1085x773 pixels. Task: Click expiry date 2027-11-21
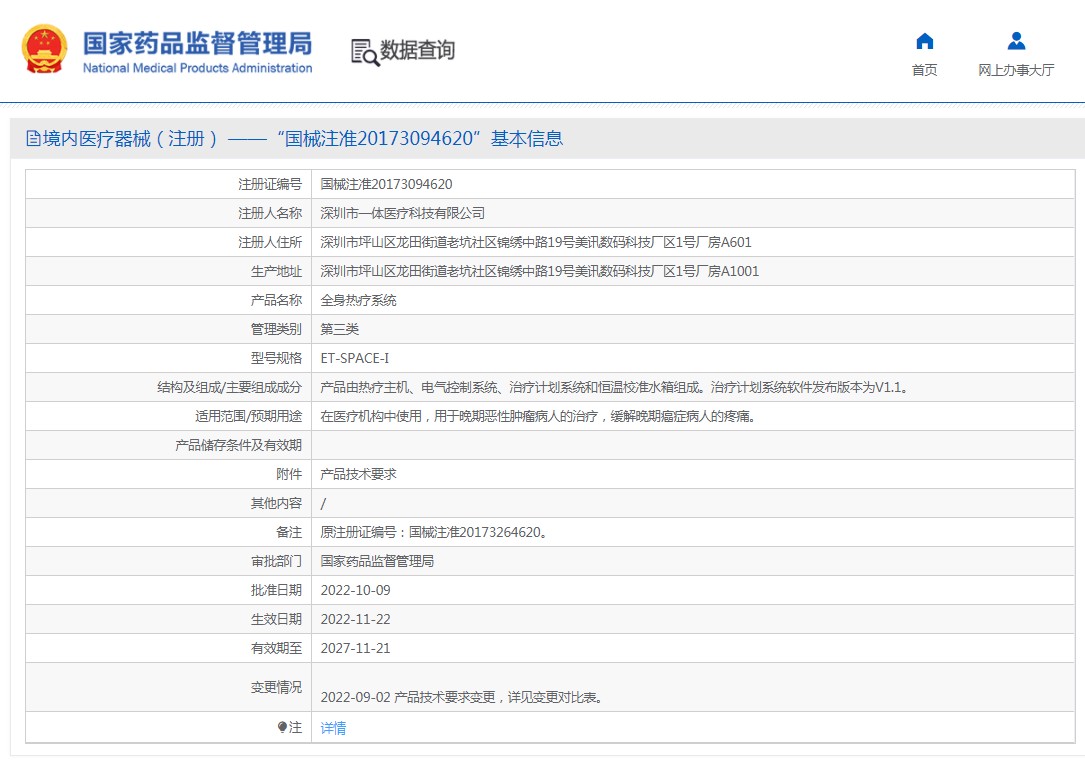[355, 648]
